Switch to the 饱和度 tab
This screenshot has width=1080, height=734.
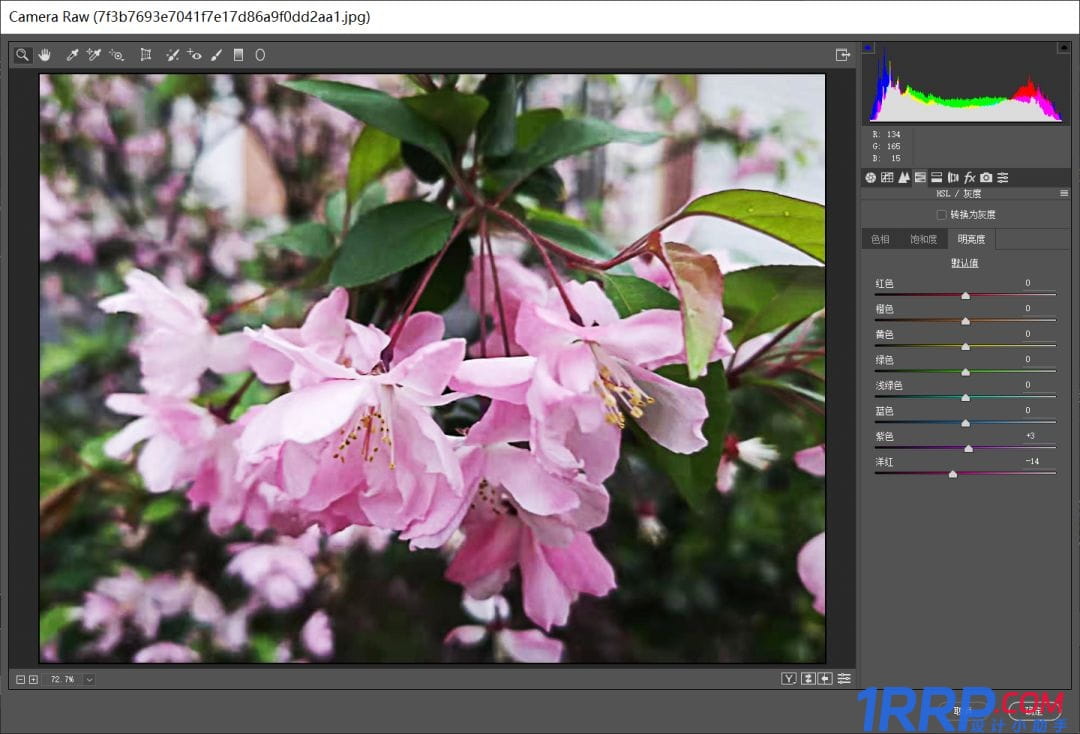click(923, 239)
